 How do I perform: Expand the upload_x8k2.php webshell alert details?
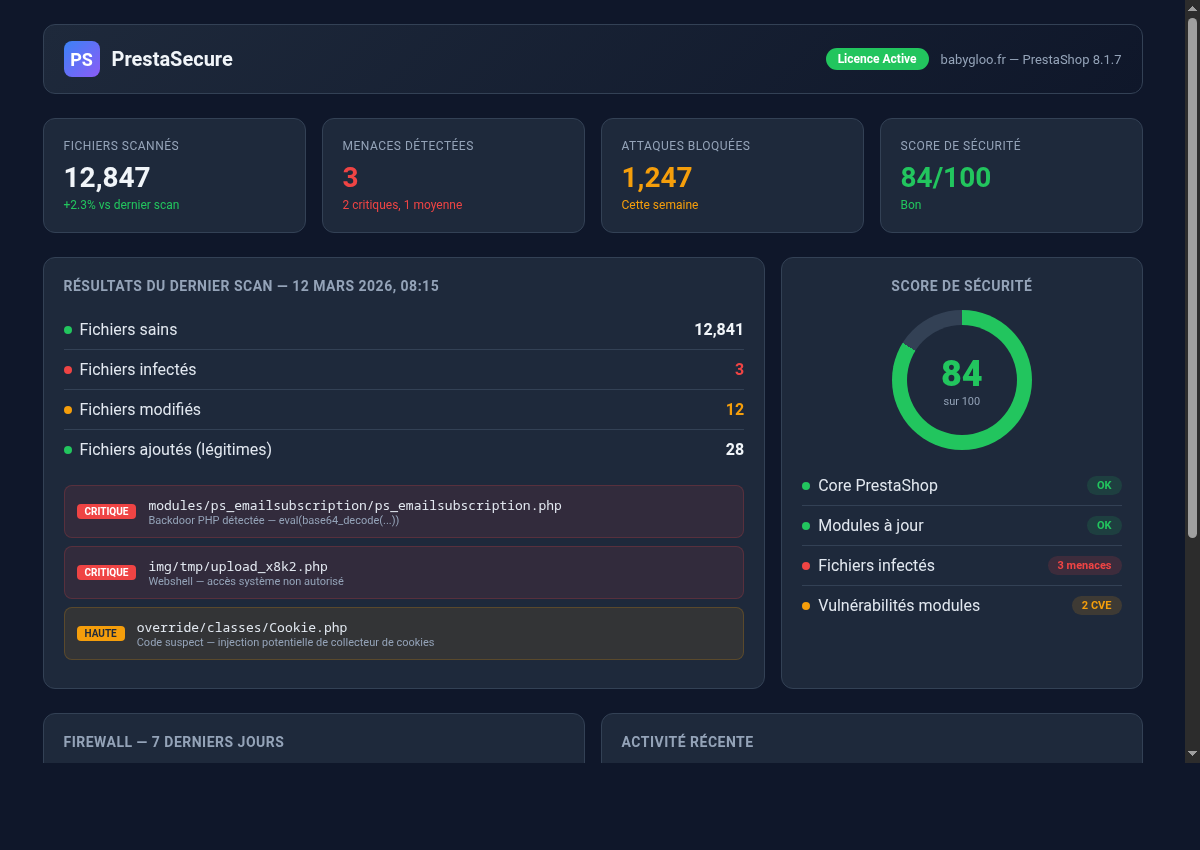point(403,572)
